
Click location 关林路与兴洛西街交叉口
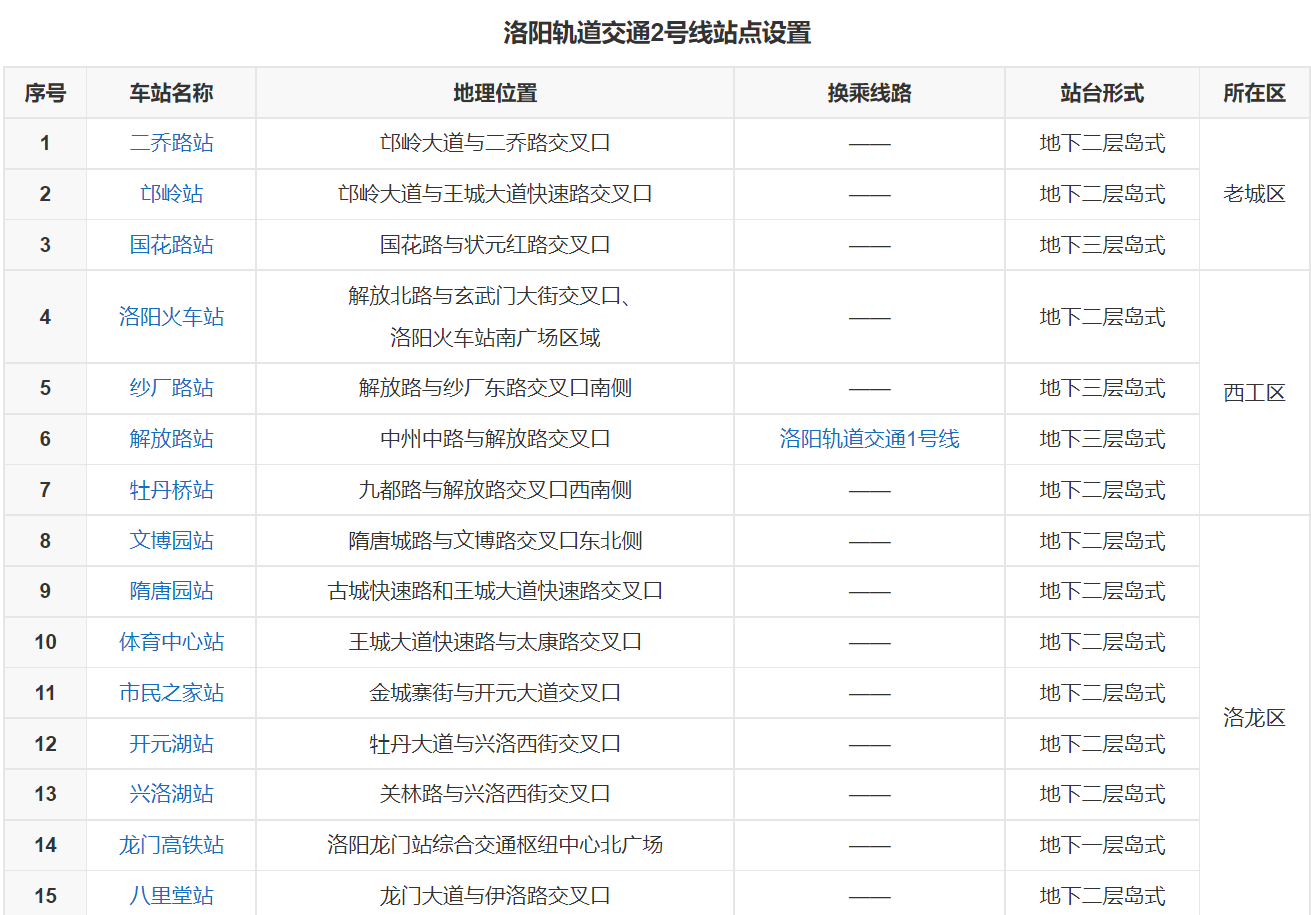click(495, 794)
